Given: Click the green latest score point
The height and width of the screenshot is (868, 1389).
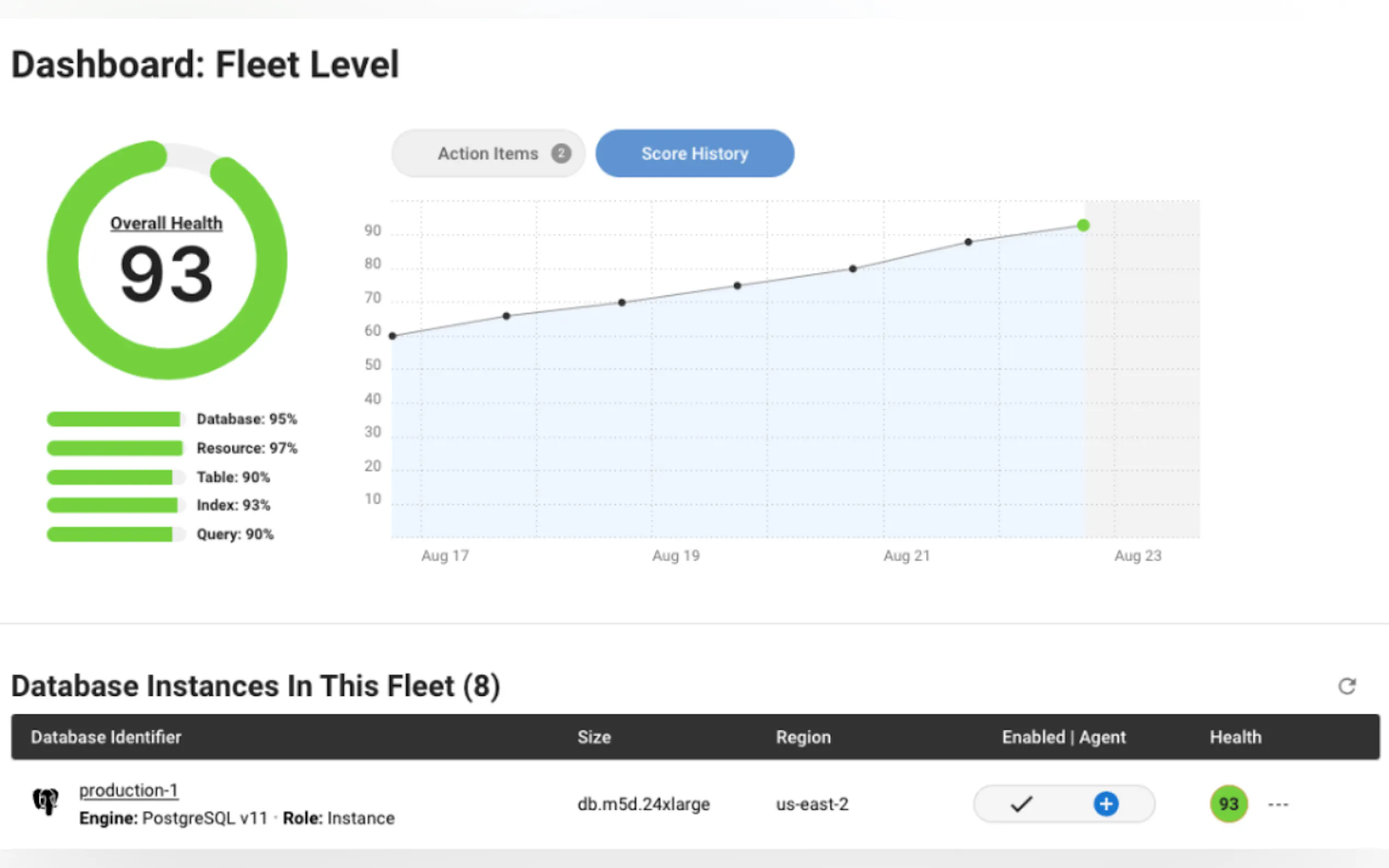Looking at the screenshot, I should (1083, 226).
